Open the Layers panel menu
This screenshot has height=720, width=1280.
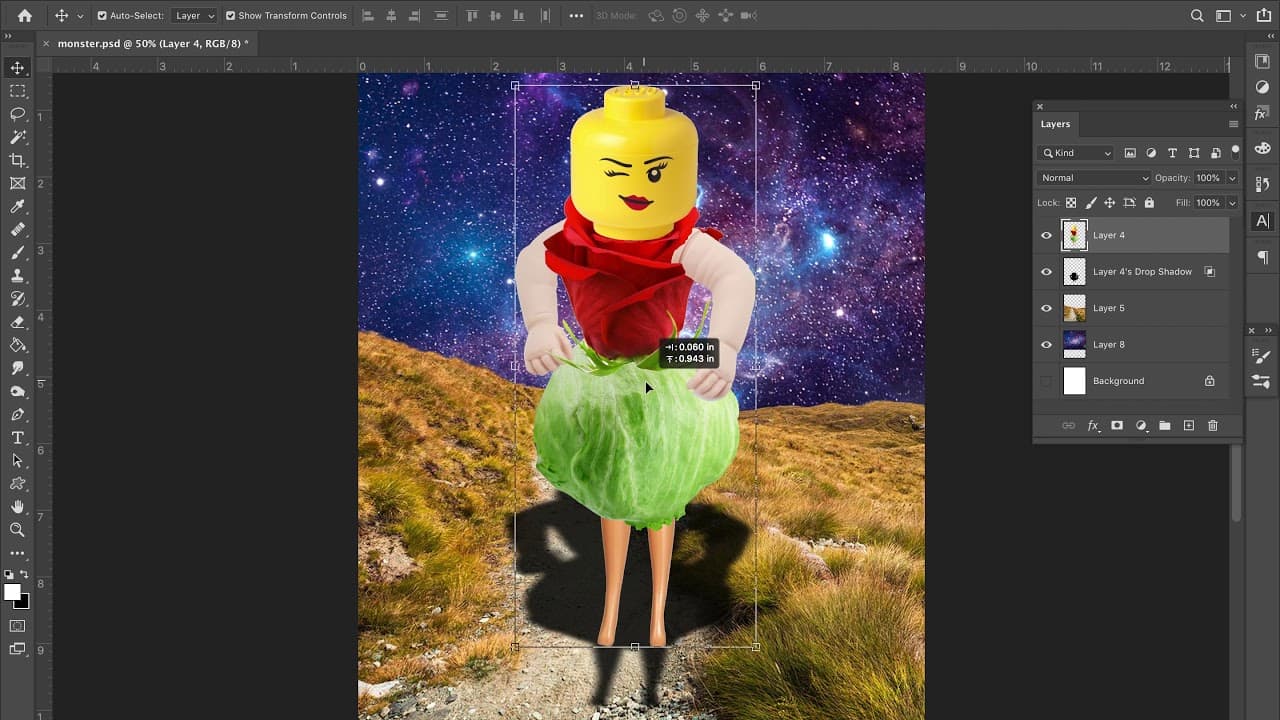pos(1233,124)
